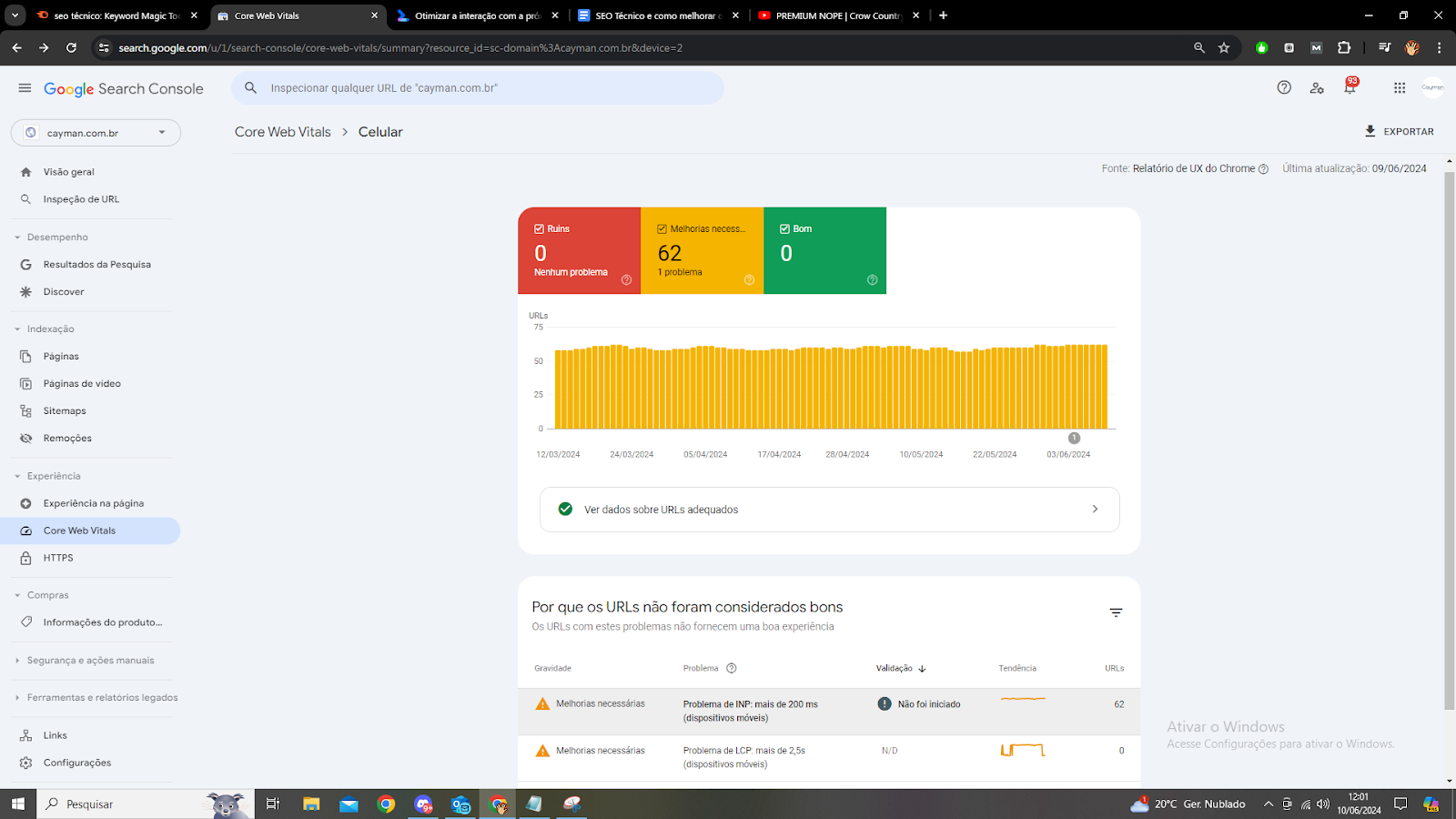Open the cayman.com.br property dropdown
The height and width of the screenshot is (819, 1456).
tap(96, 133)
